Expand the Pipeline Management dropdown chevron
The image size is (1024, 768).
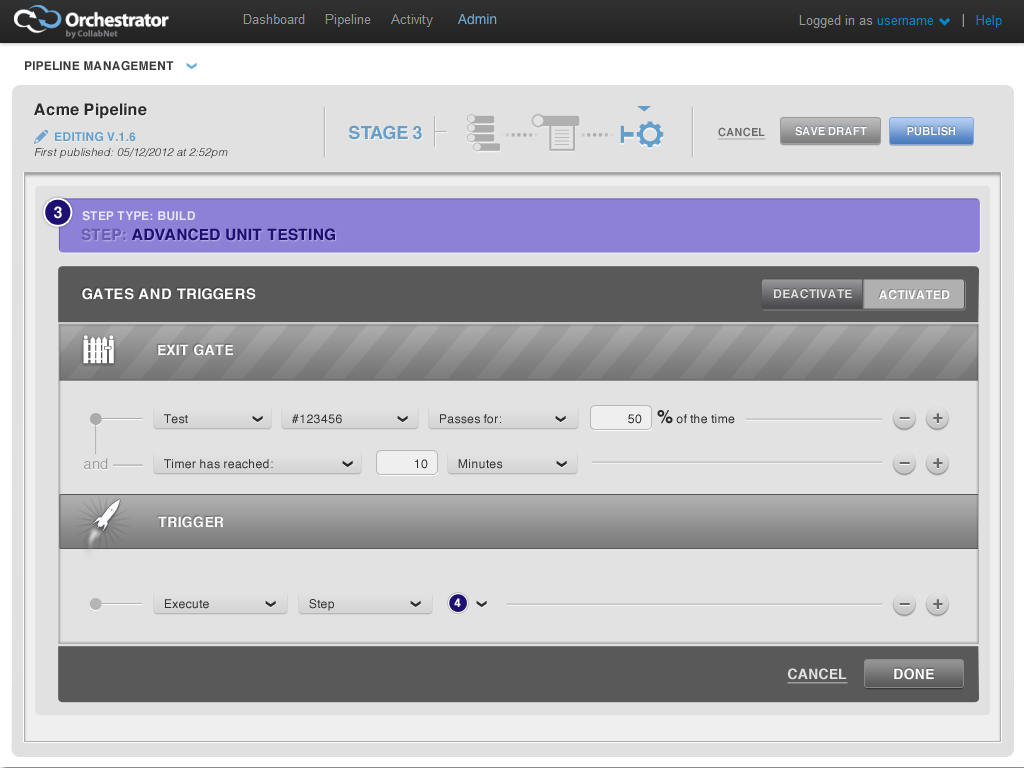(x=191, y=66)
